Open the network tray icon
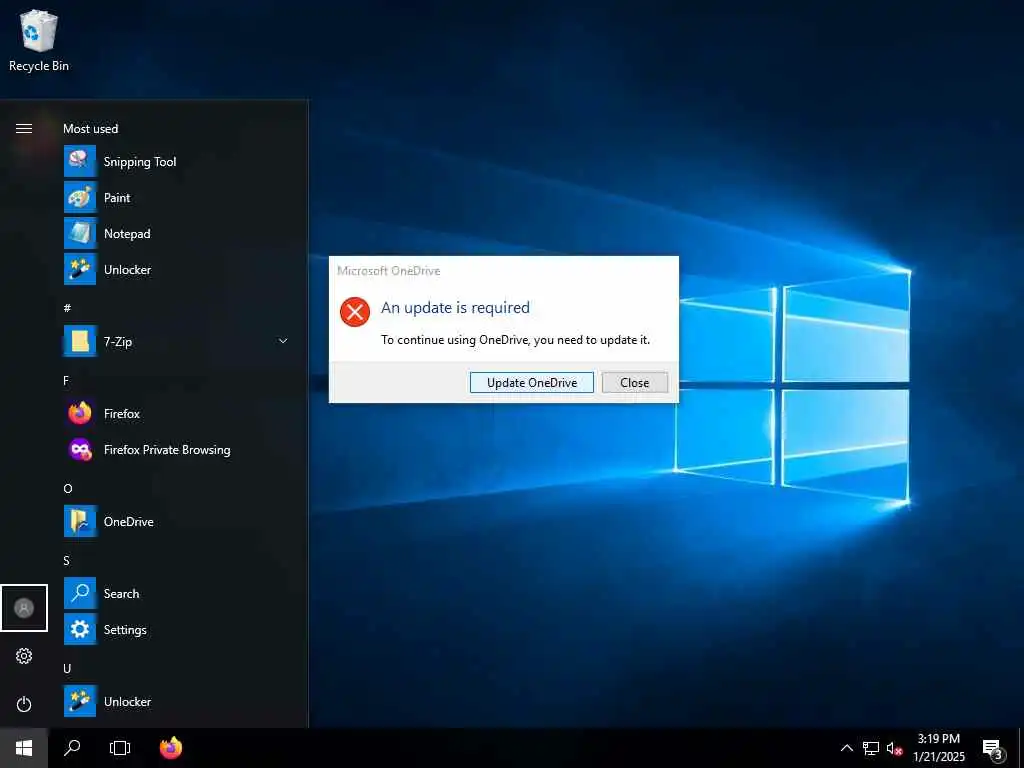This screenshot has width=1024, height=768. click(x=871, y=748)
